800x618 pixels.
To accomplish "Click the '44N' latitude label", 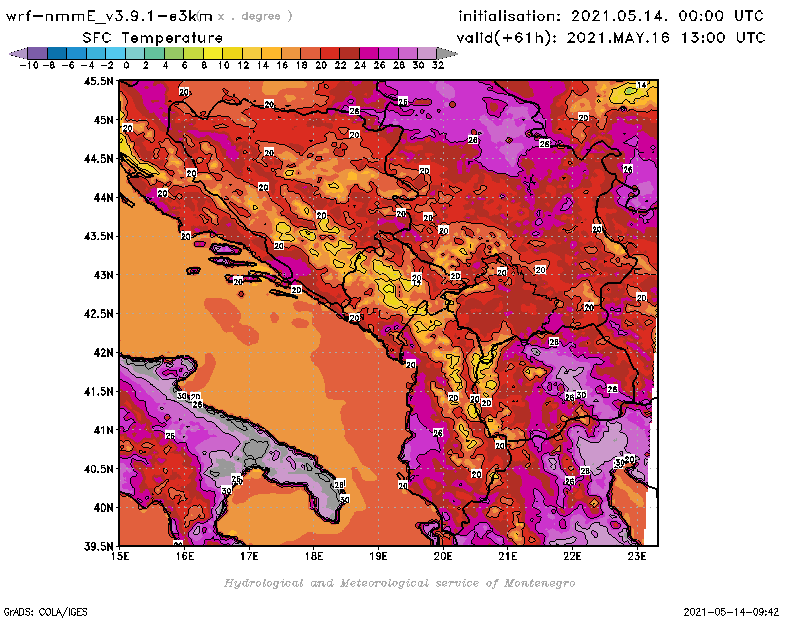I will 103,197.
